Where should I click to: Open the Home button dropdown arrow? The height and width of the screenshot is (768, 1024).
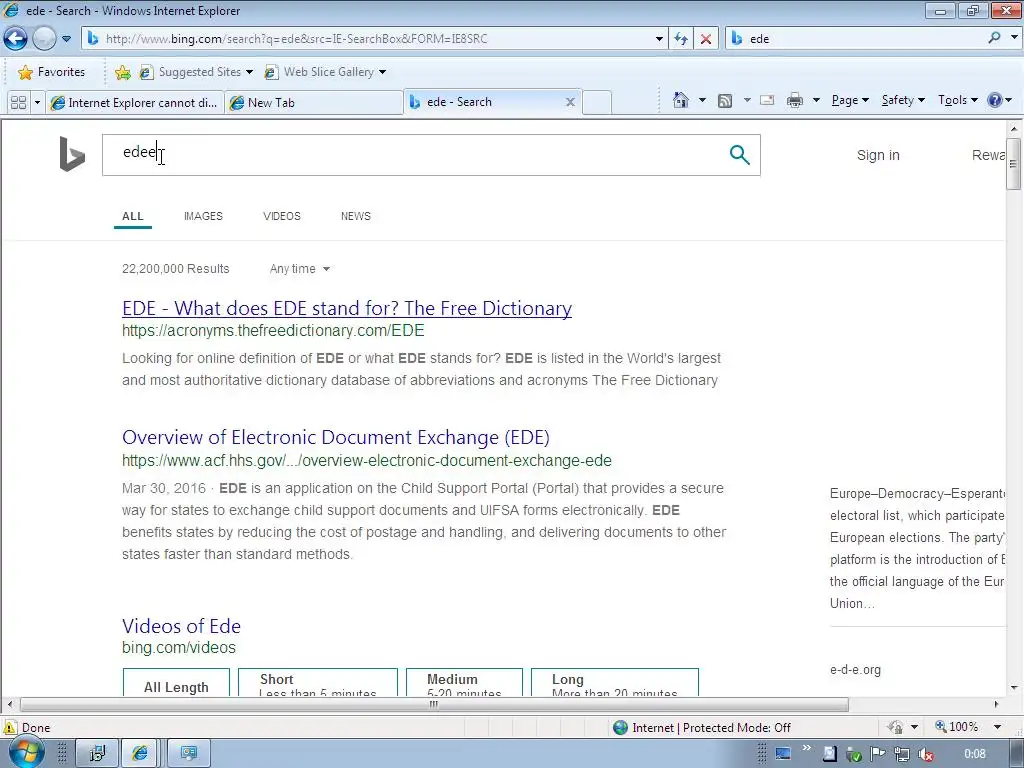pyautogui.click(x=703, y=100)
